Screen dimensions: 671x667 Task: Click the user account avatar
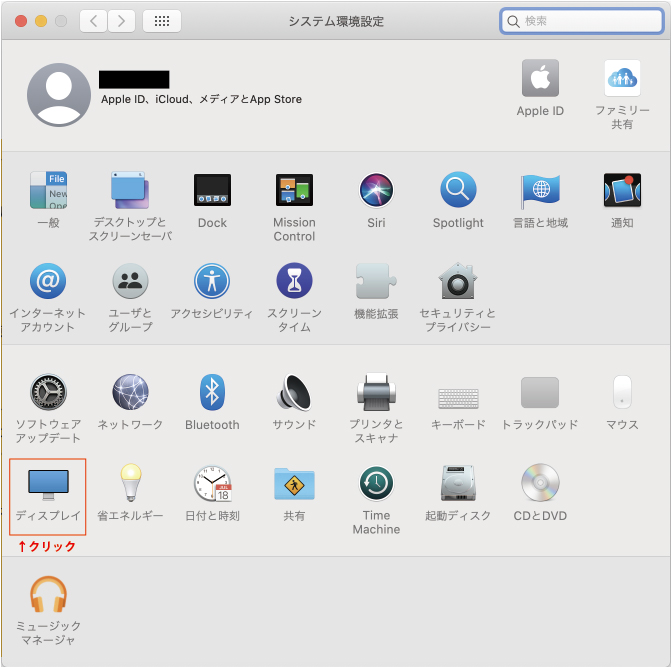click(59, 95)
